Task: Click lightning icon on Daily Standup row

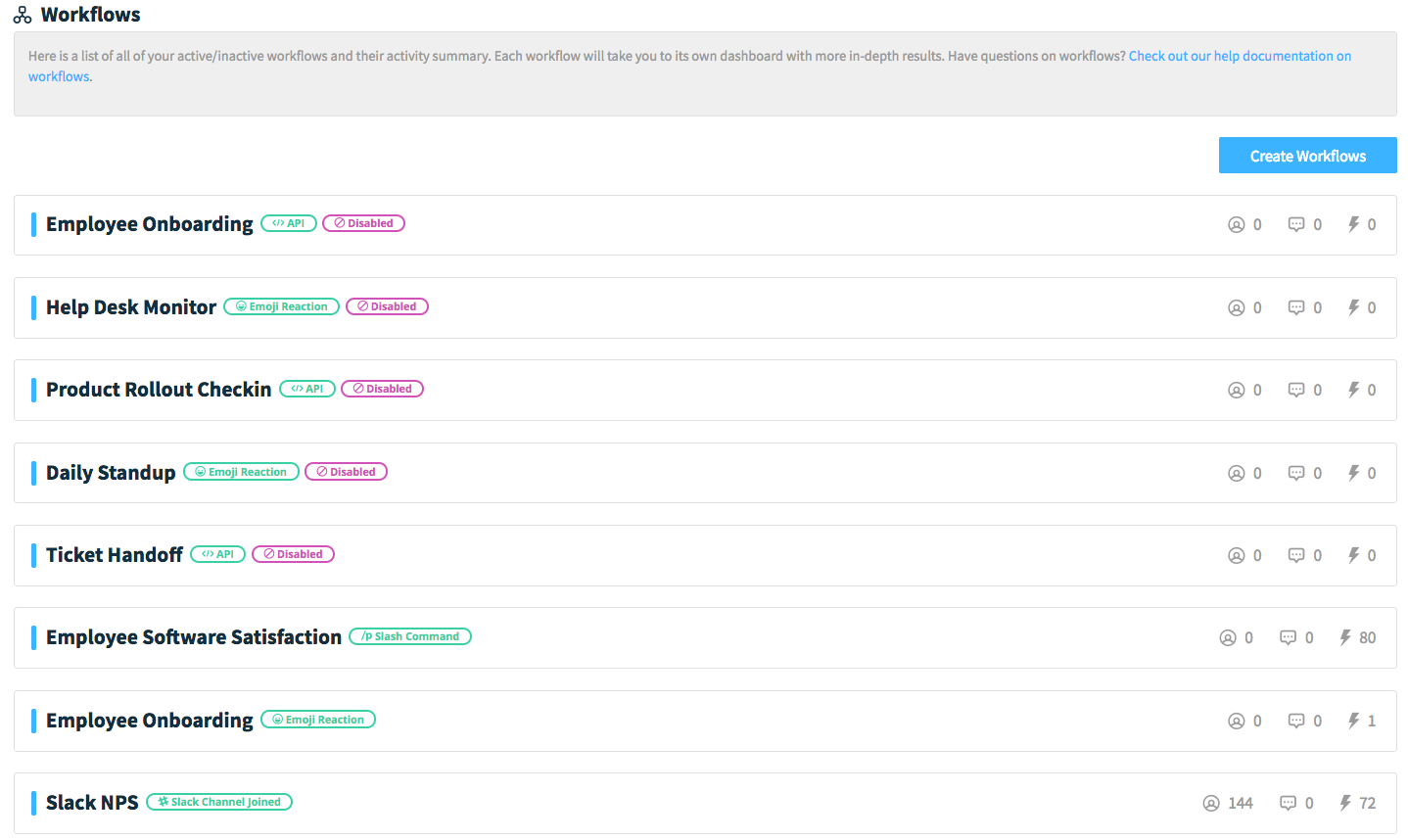Action: click(1353, 473)
